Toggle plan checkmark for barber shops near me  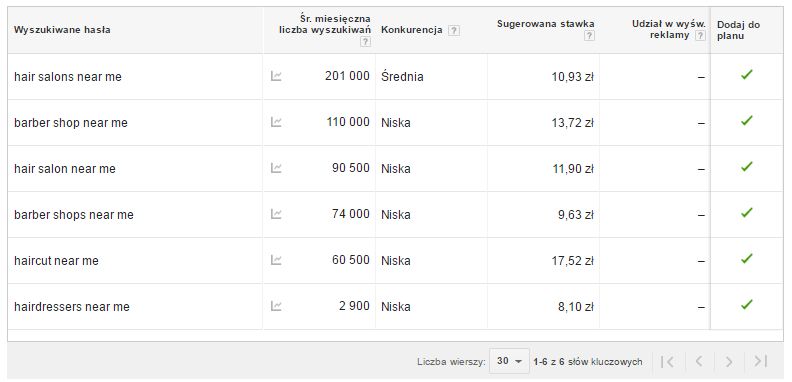coord(747,213)
